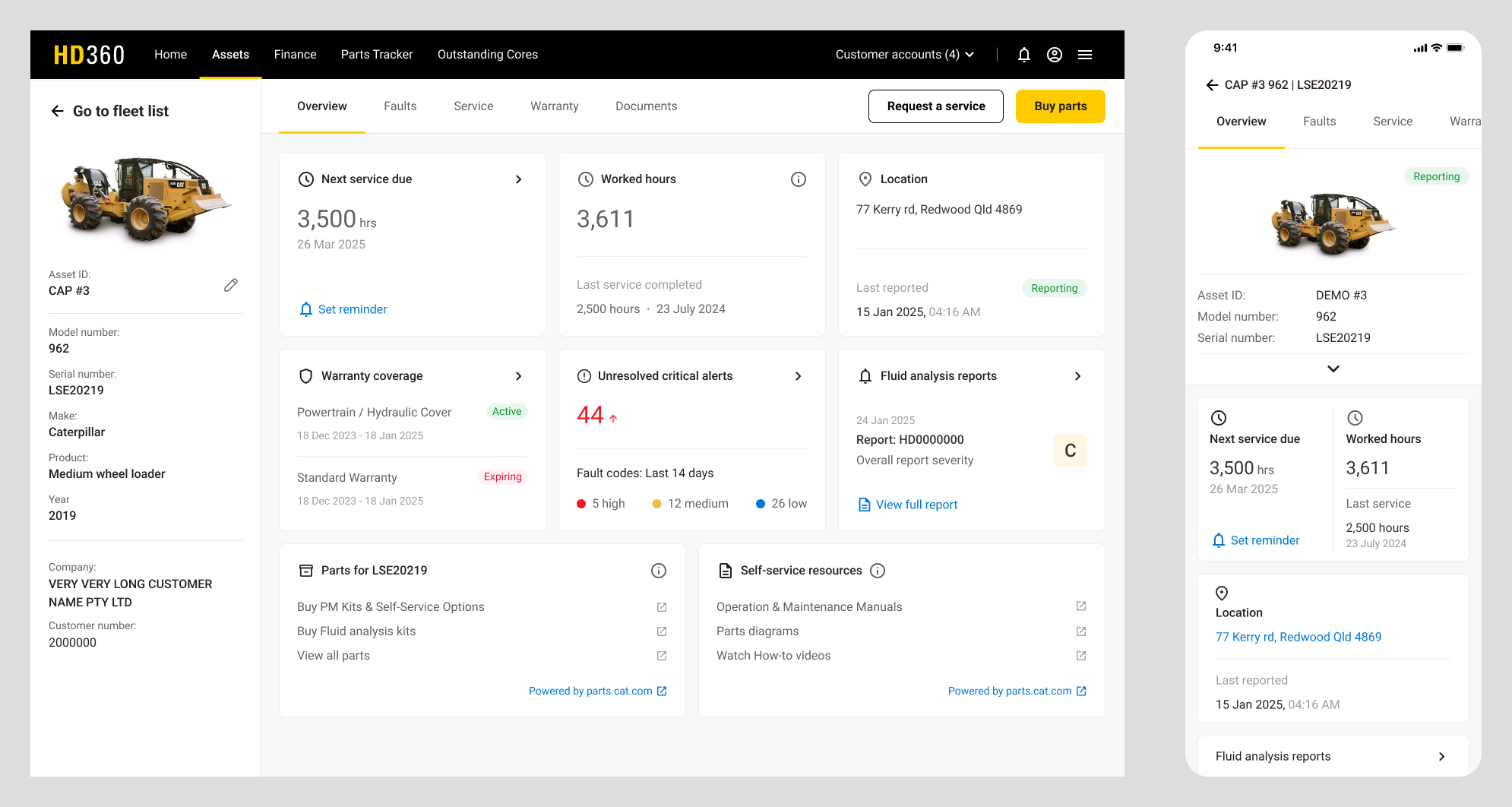Click desktop Reporting status badge
The image size is (1512, 807).
[x=1055, y=288]
